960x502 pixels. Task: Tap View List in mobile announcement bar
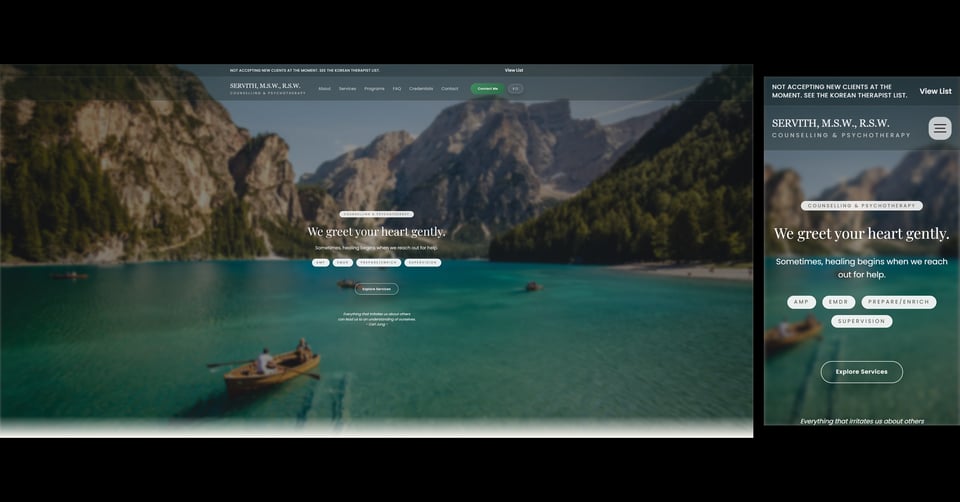click(x=935, y=91)
